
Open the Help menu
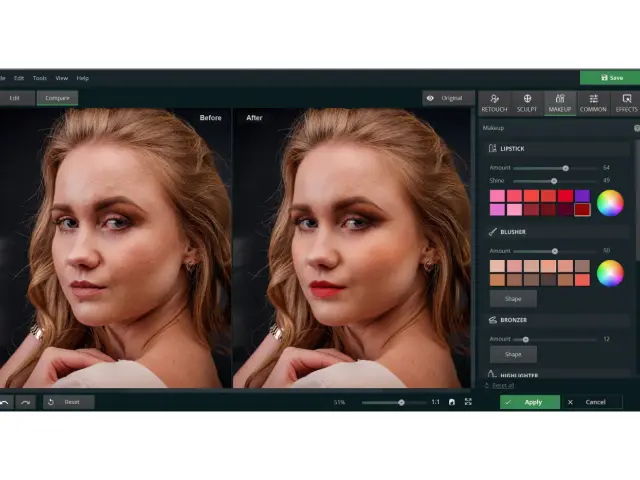(x=82, y=78)
